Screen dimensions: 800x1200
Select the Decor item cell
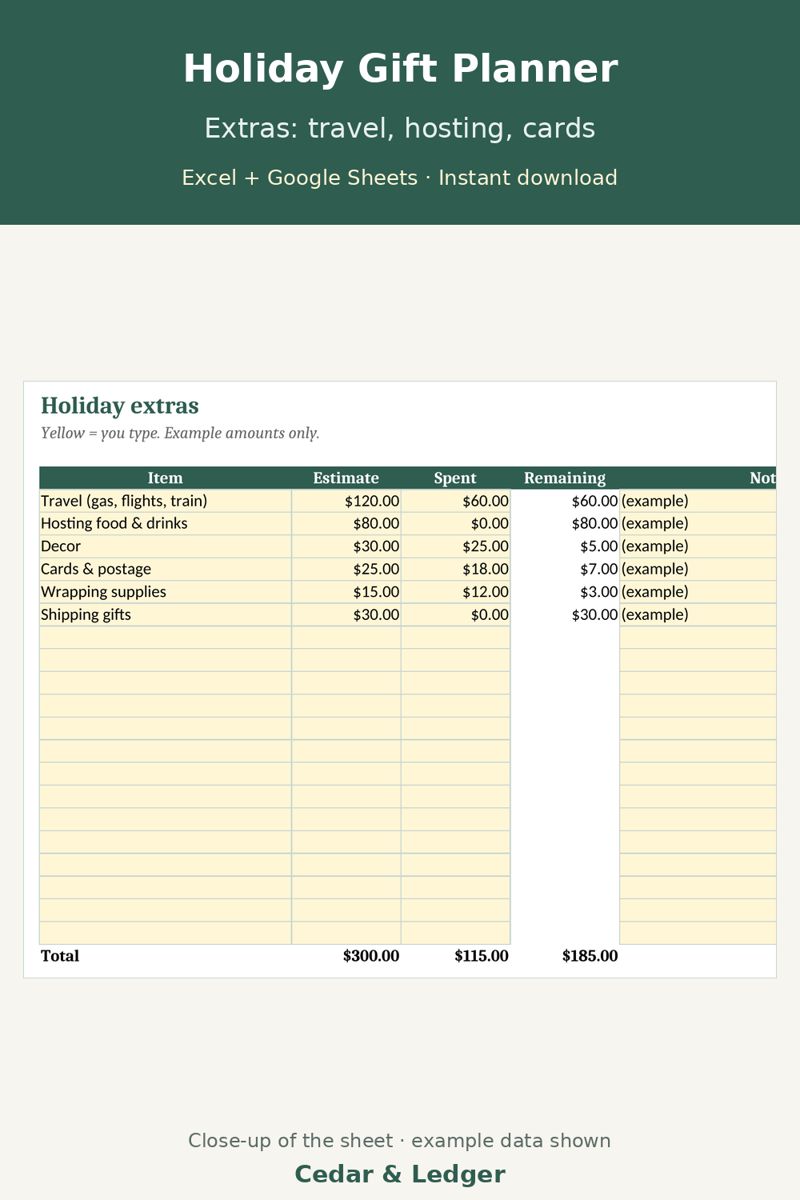tap(166, 547)
